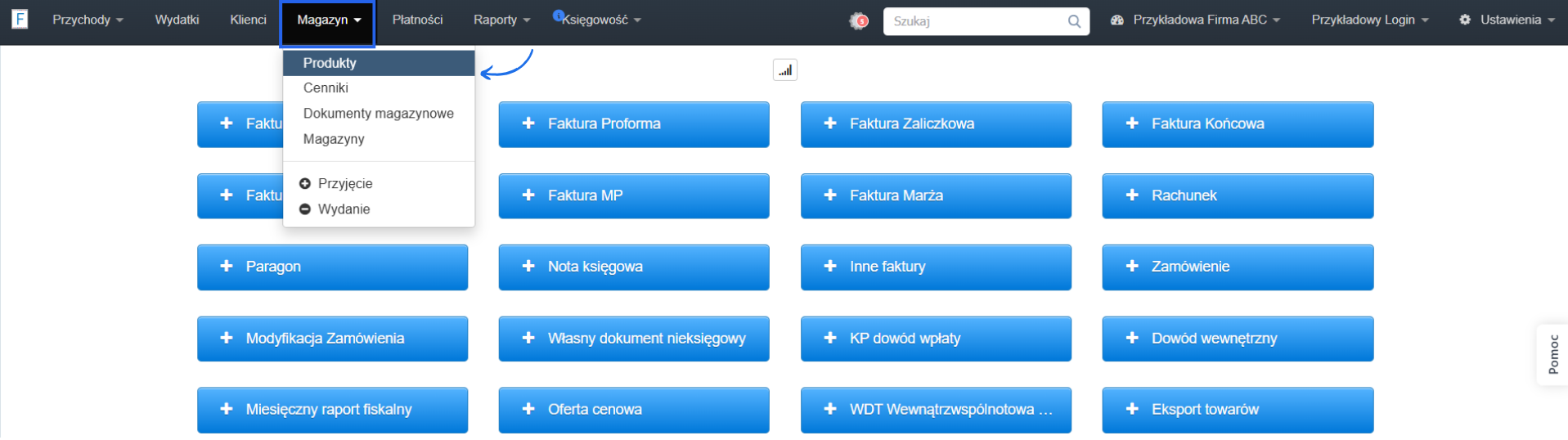Screen dimensions: 1568x440
Task: Click the plus icon on Paragon button
Action: (x=227, y=267)
